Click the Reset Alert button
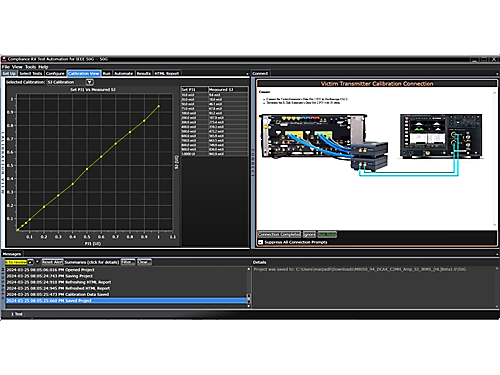The width and height of the screenshot is (500, 375). pos(52,262)
